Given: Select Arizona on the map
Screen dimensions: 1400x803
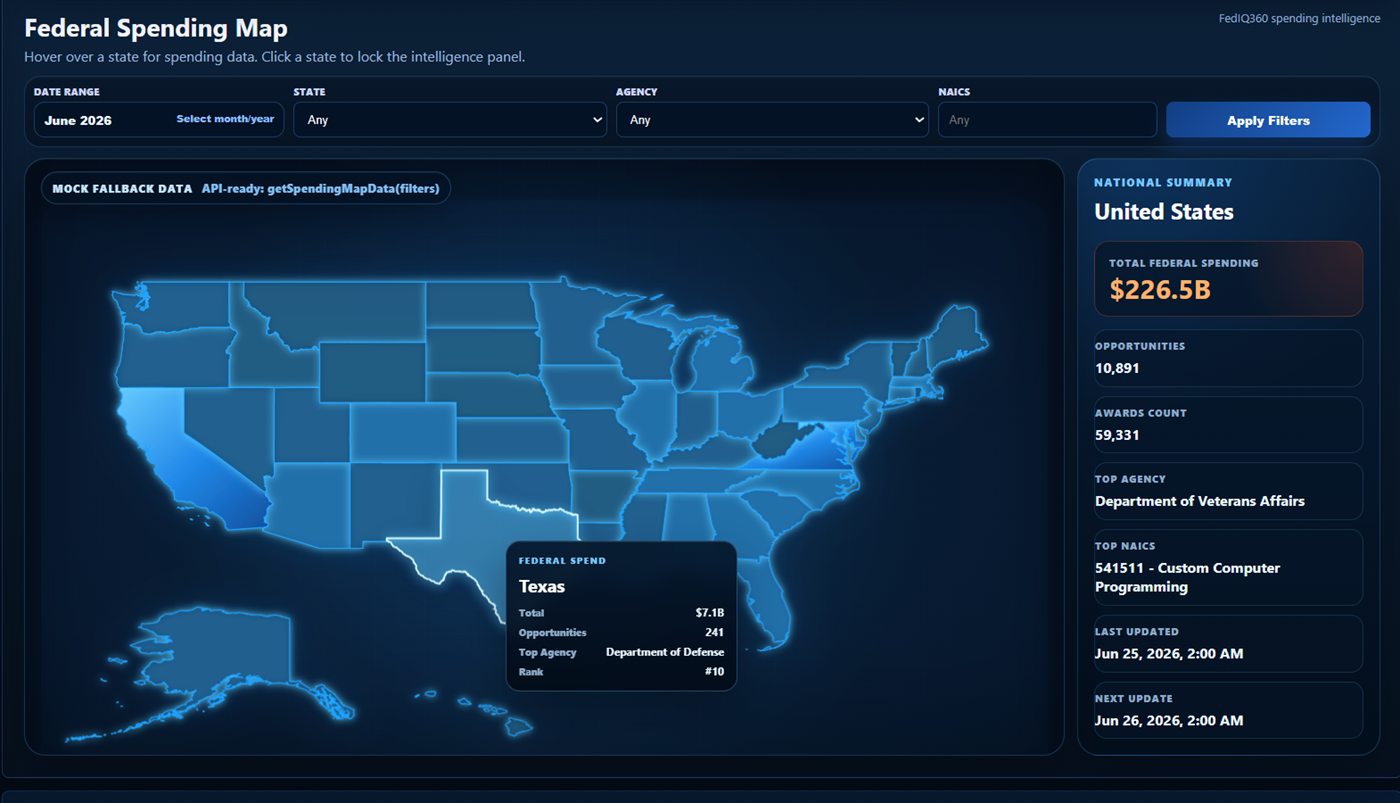Looking at the screenshot, I should pyautogui.click(x=310, y=505).
